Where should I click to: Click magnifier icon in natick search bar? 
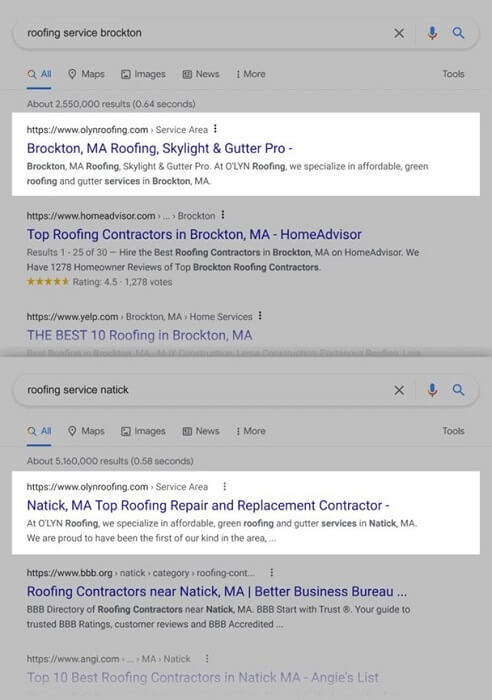[458, 390]
